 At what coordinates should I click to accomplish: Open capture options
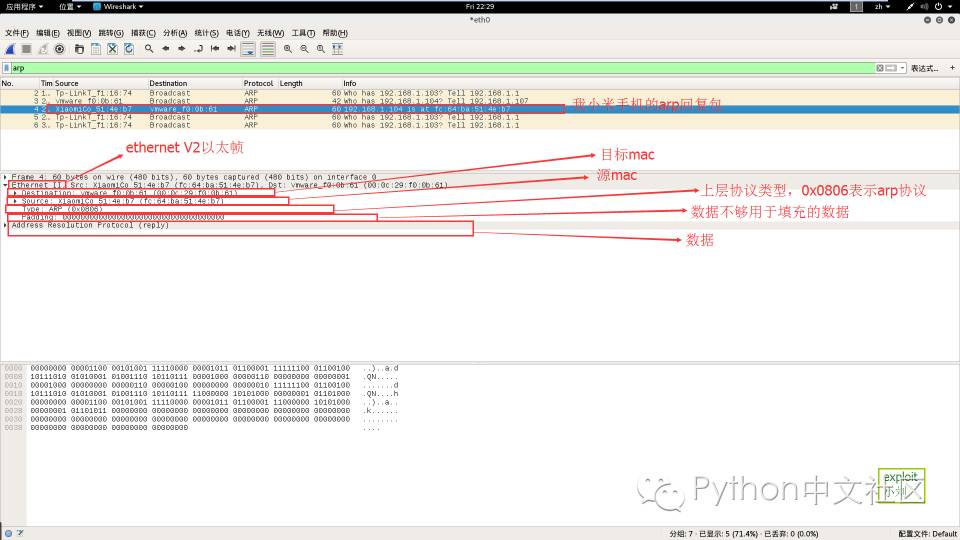pos(59,49)
